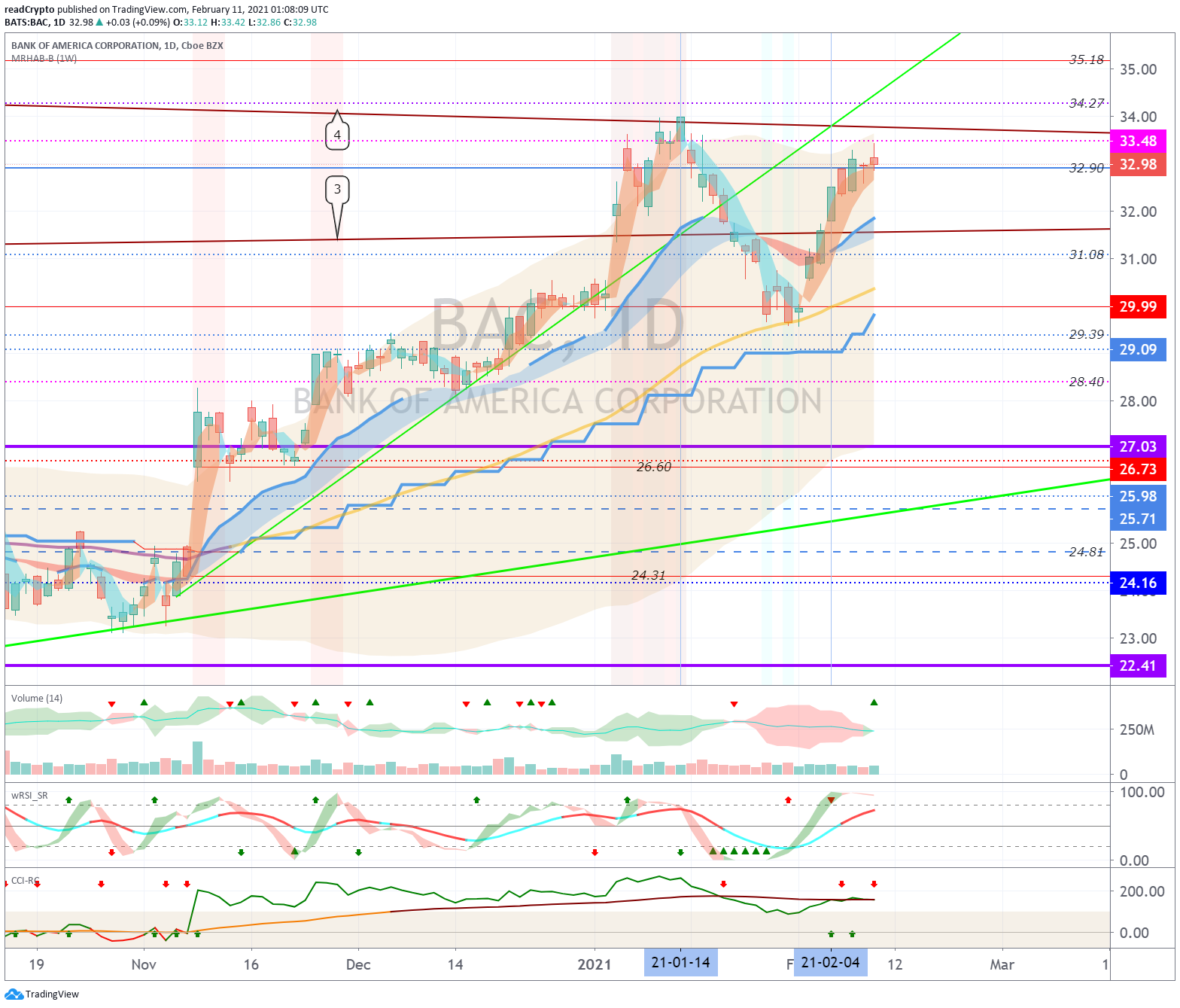Click the 24.31 line value text
Image resolution: width=1180 pixels, height=1008 pixels.
tap(648, 575)
